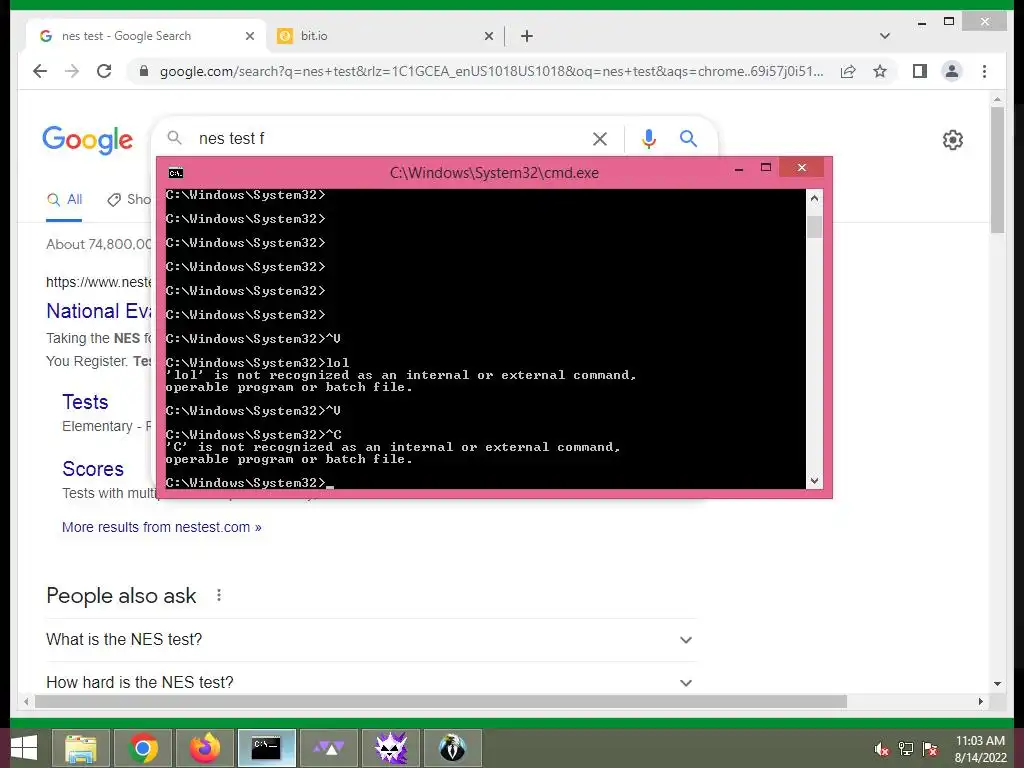The image size is (1024, 768).
Task: Reload the Google search page
Action: pos(104,71)
